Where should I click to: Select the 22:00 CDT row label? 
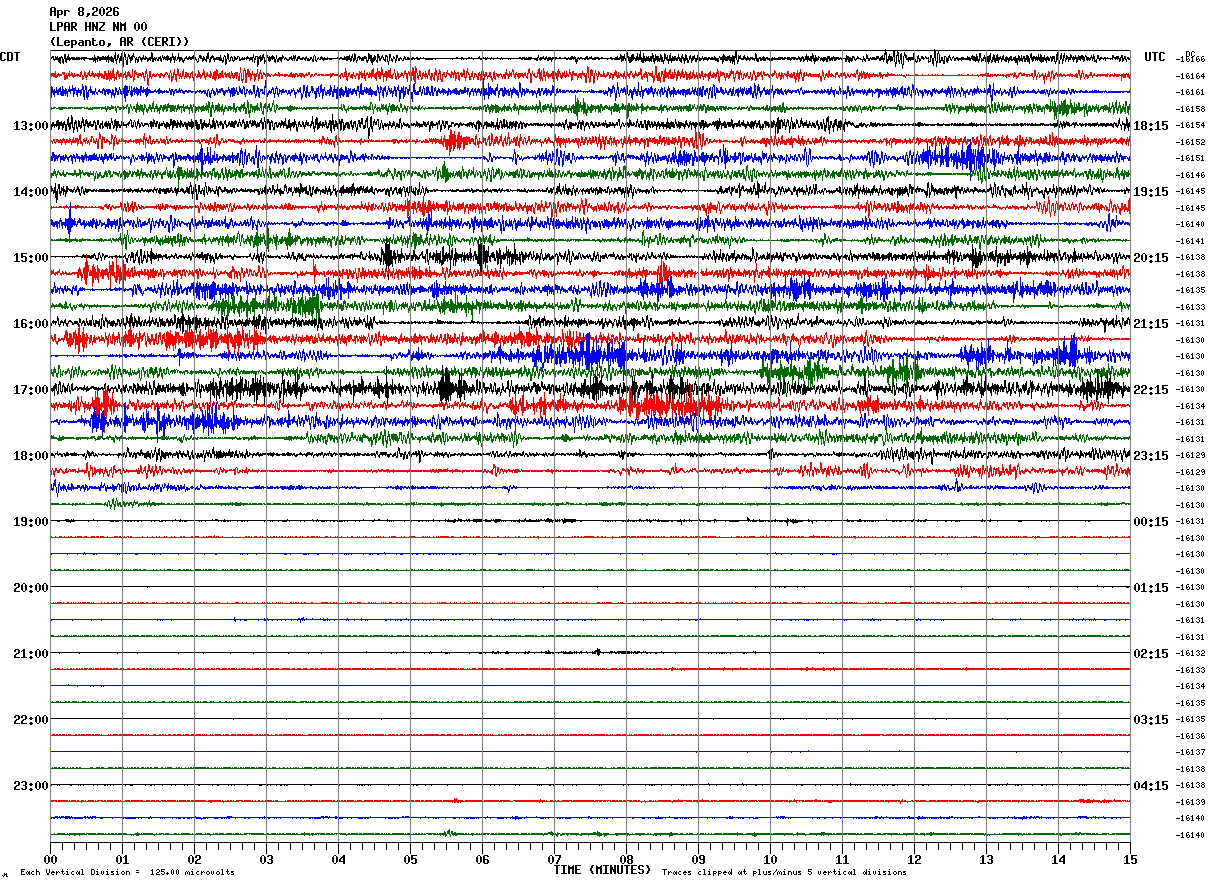[31, 720]
